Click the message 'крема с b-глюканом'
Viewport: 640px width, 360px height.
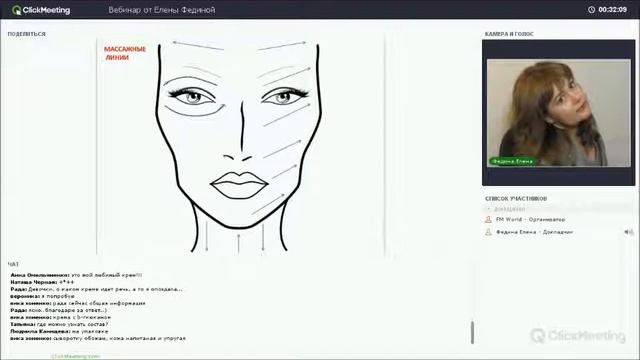coord(60,317)
